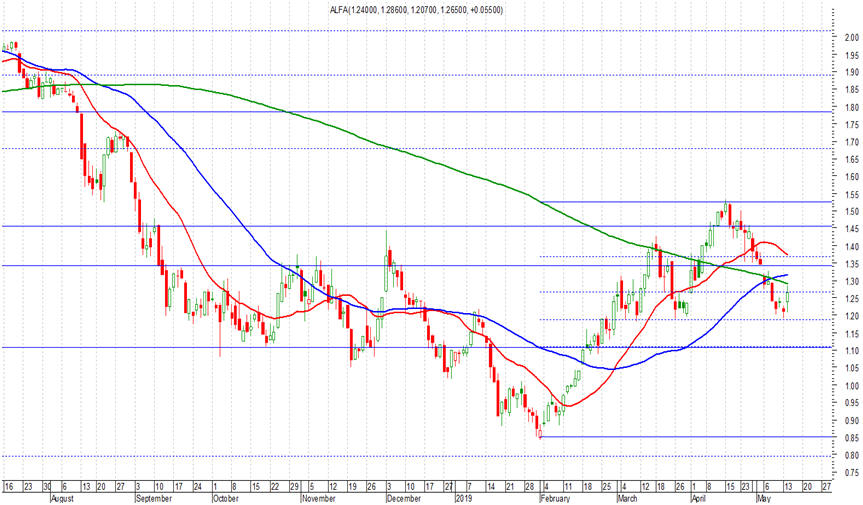Click the 0.95 price axis label

[852, 404]
